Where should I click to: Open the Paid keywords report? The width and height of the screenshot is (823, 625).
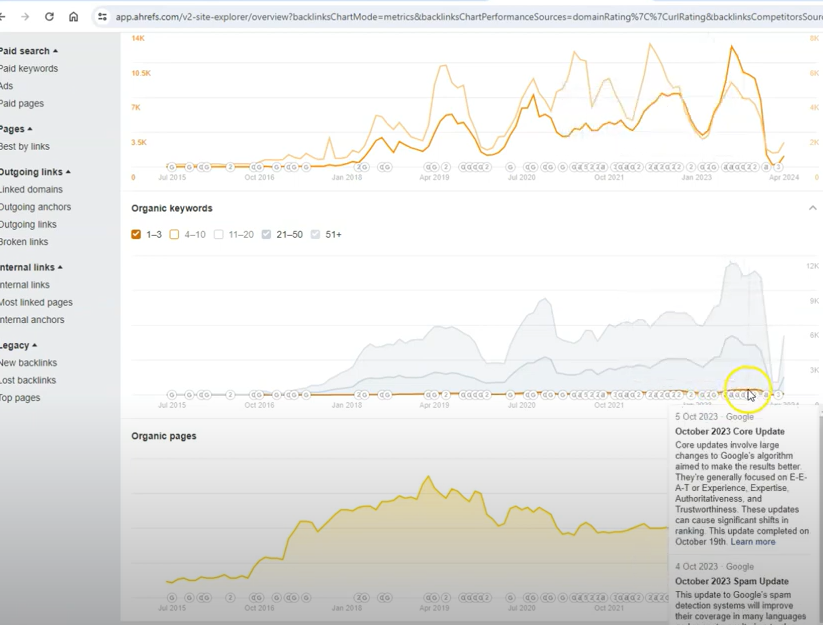[x=29, y=69]
